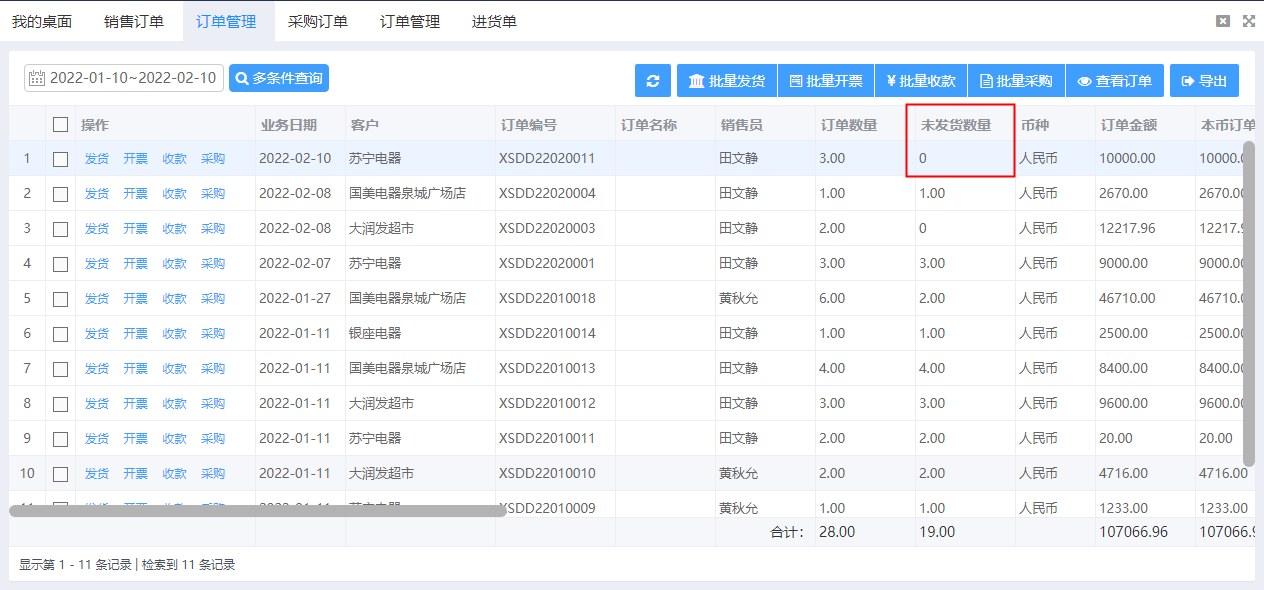
Task: Click 导出 export button
Action: click(x=1204, y=81)
